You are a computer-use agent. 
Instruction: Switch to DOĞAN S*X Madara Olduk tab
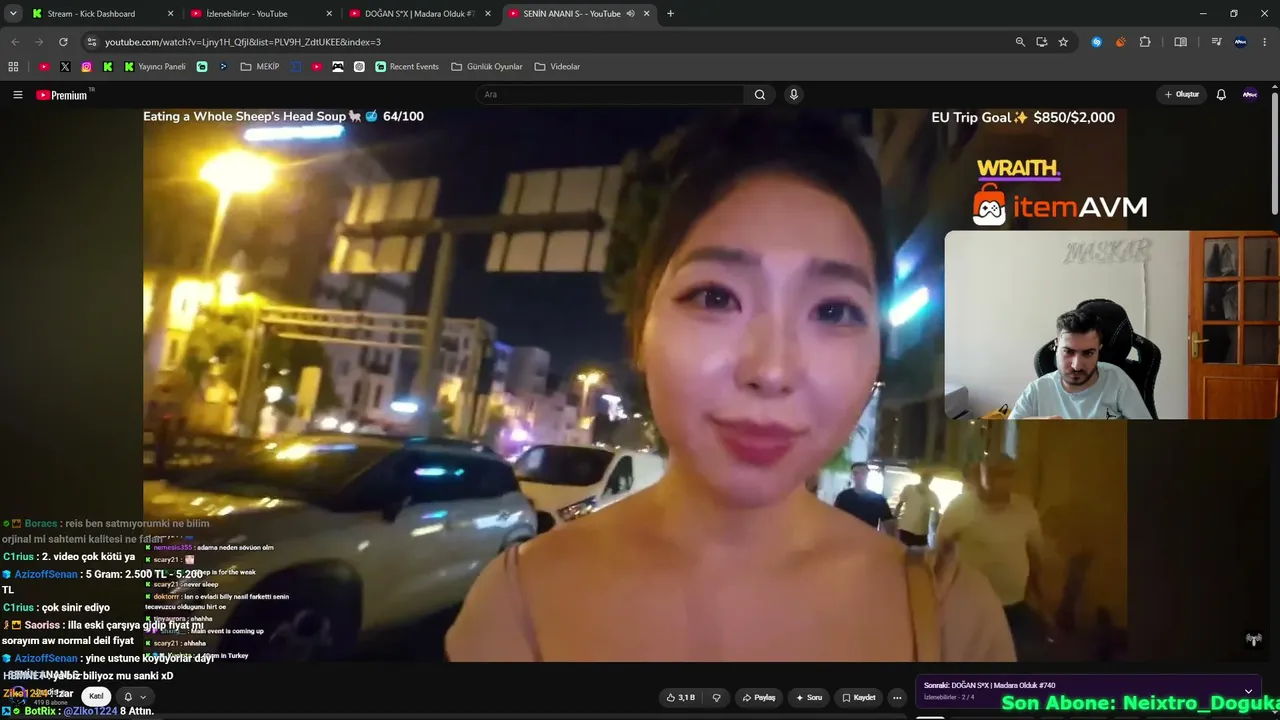click(x=420, y=14)
